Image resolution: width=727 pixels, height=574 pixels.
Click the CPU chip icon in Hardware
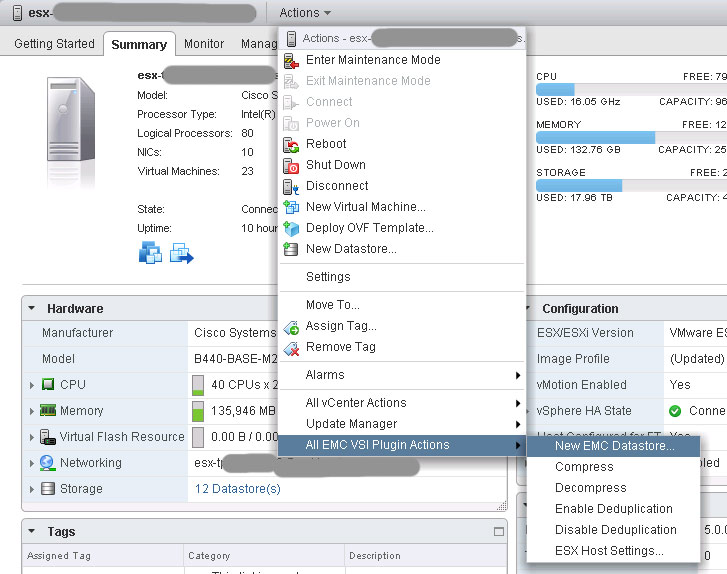[x=48, y=384]
